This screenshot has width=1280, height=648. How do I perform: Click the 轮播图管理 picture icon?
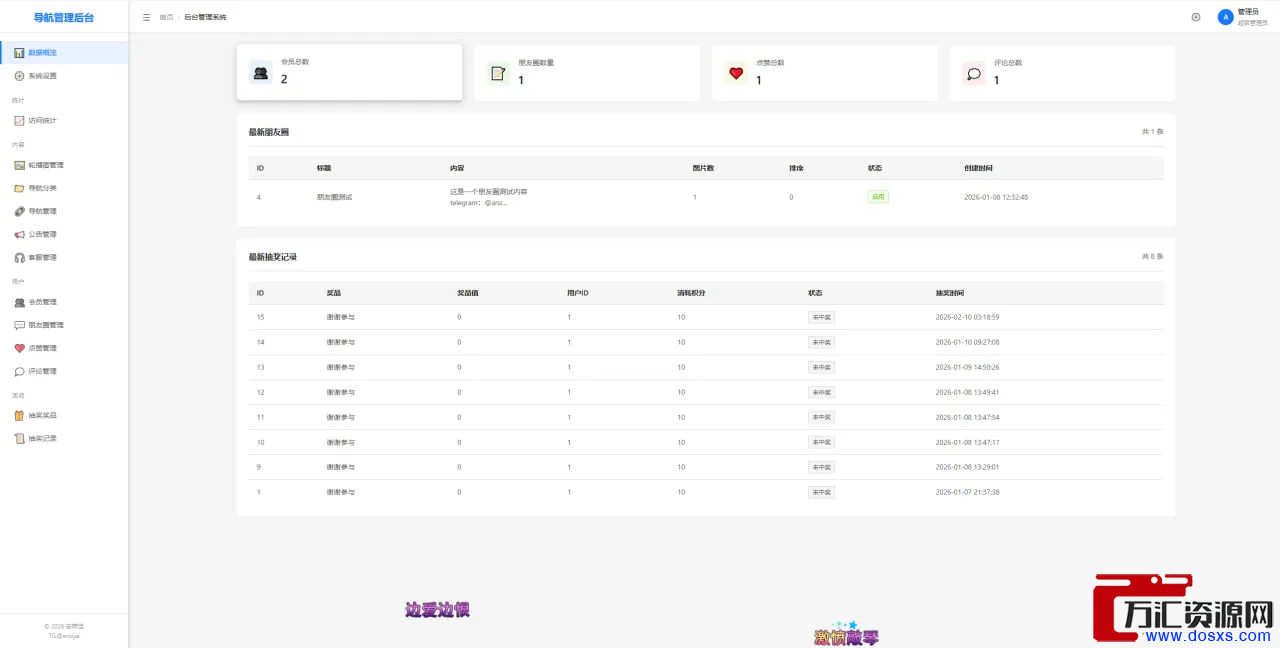pos(19,165)
